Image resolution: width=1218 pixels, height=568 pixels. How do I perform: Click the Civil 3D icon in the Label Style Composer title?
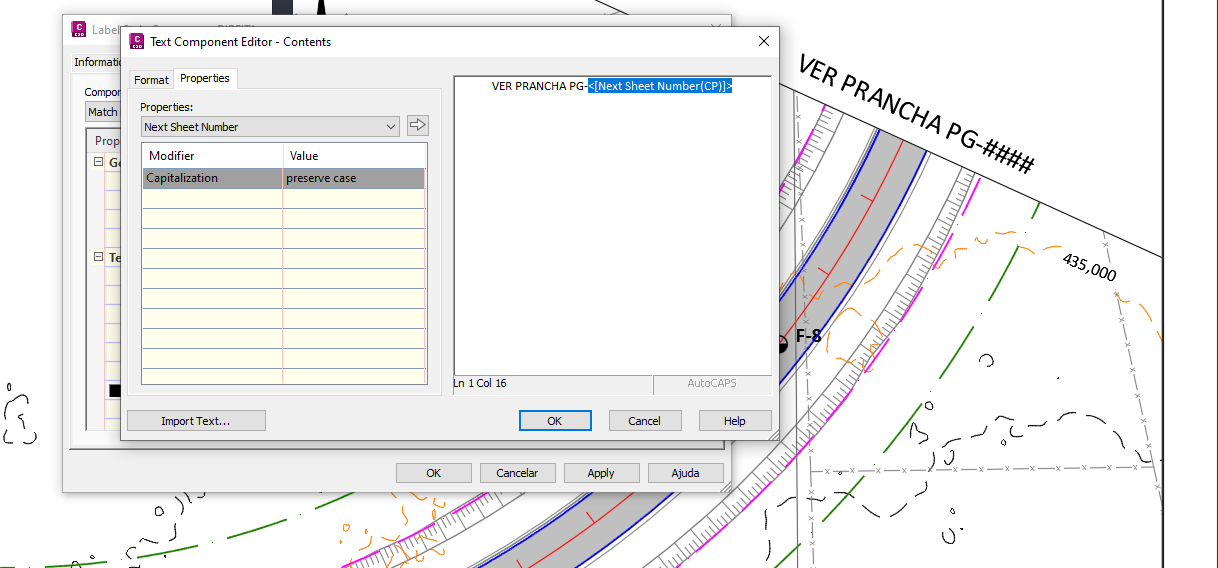coord(79,29)
